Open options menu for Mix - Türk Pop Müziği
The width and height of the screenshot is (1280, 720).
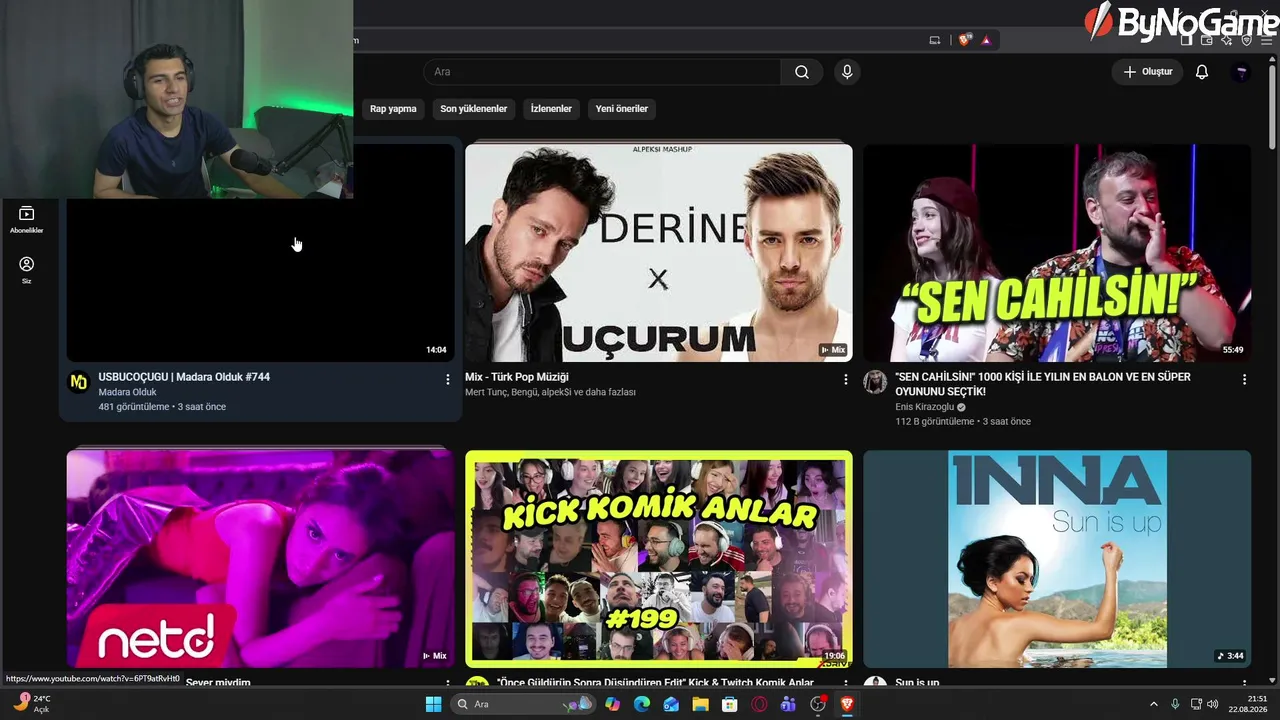point(845,379)
